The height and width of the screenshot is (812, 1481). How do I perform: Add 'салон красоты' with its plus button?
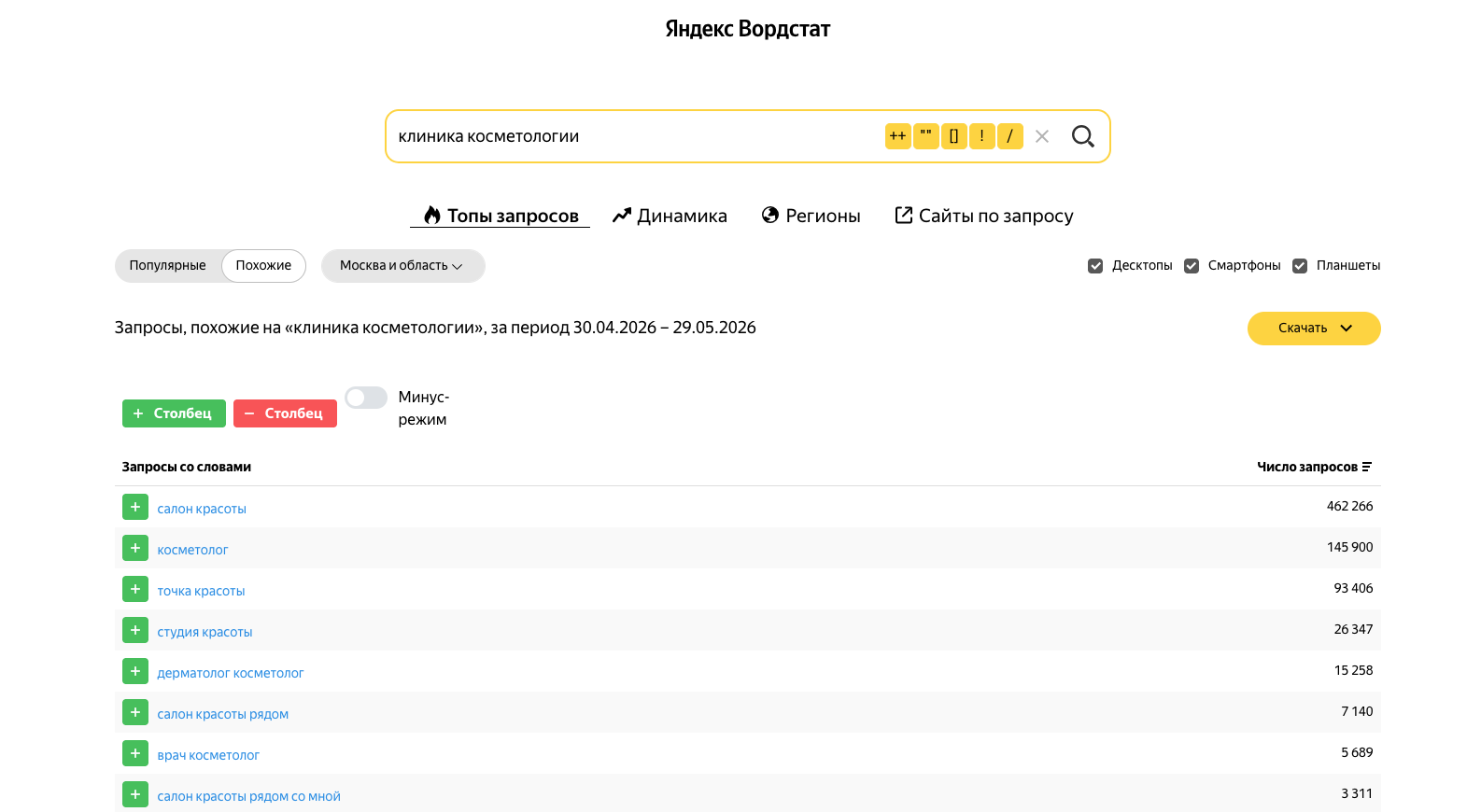point(135,507)
